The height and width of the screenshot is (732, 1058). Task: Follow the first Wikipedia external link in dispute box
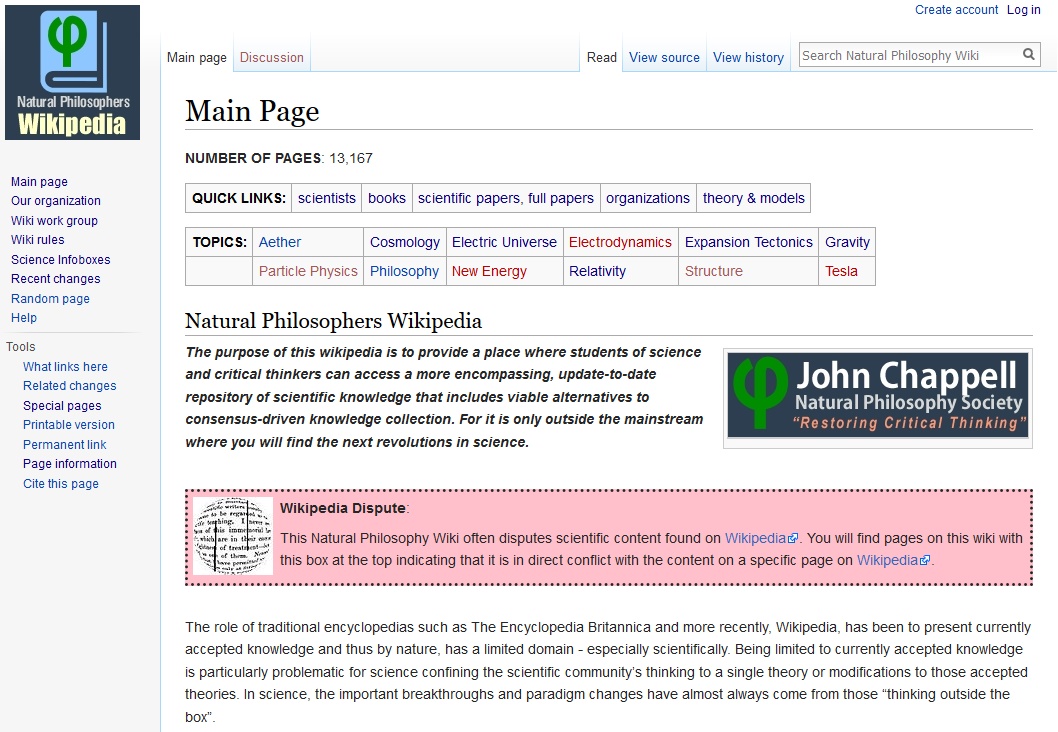point(761,538)
